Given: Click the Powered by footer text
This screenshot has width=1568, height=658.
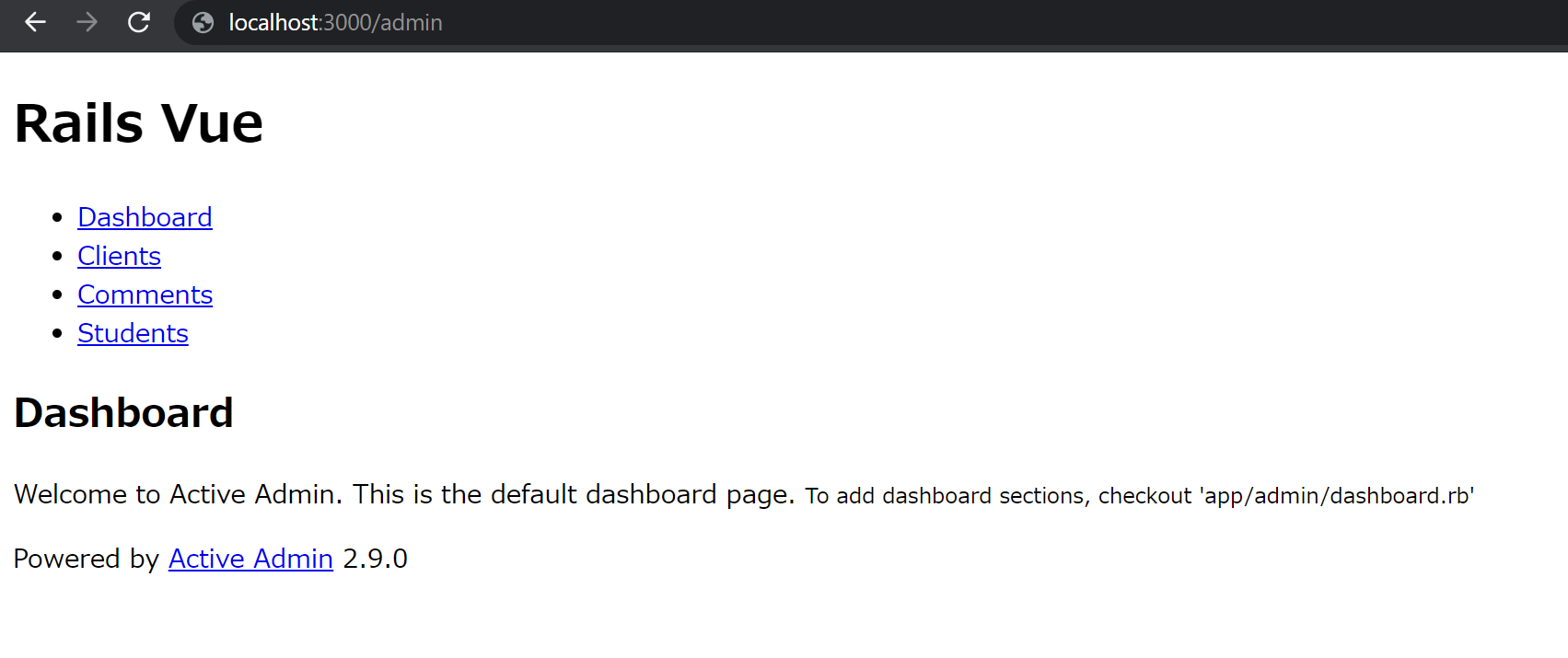Looking at the screenshot, I should (81, 559).
